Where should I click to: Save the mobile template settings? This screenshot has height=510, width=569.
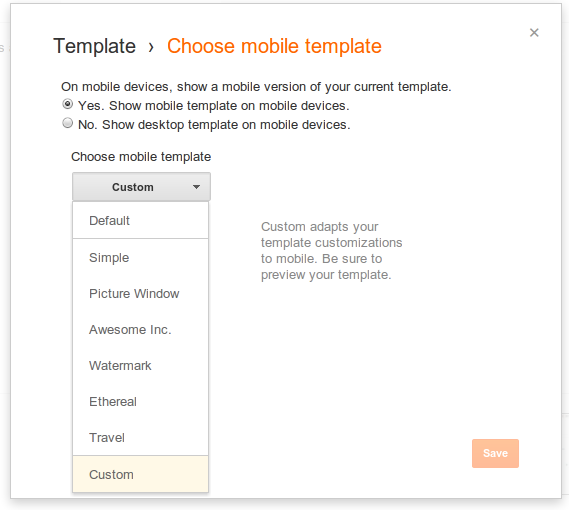[495, 453]
